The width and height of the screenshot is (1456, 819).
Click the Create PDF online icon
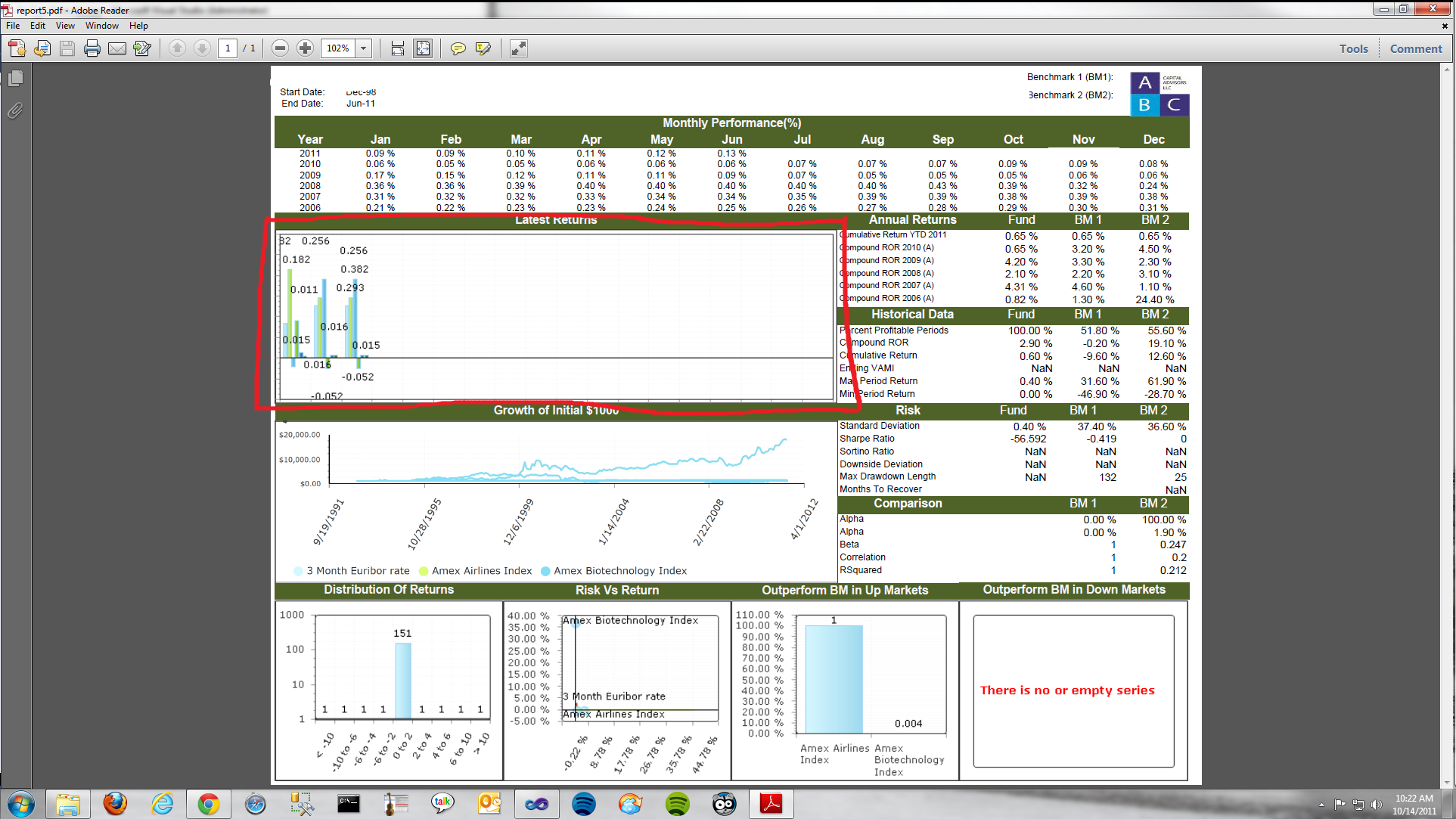tap(17, 49)
